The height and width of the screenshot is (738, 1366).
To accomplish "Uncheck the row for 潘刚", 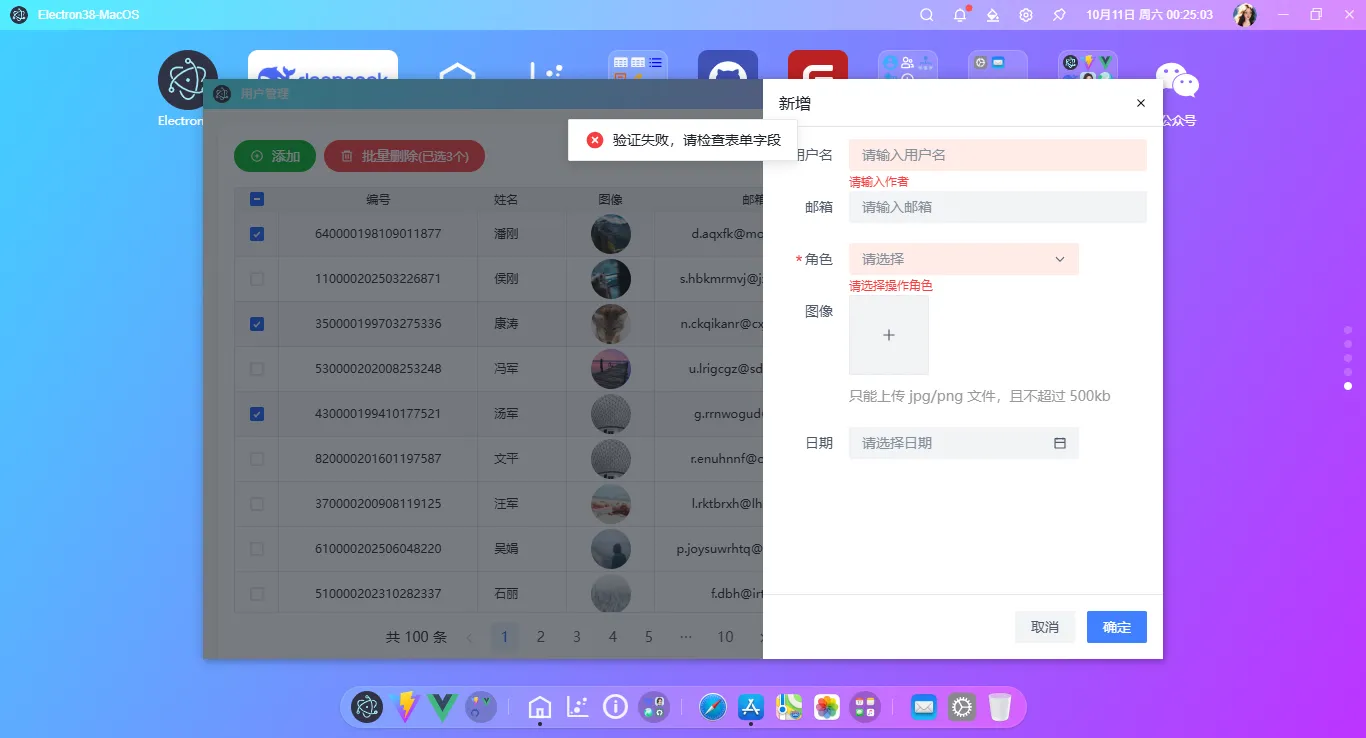I will pos(256,233).
